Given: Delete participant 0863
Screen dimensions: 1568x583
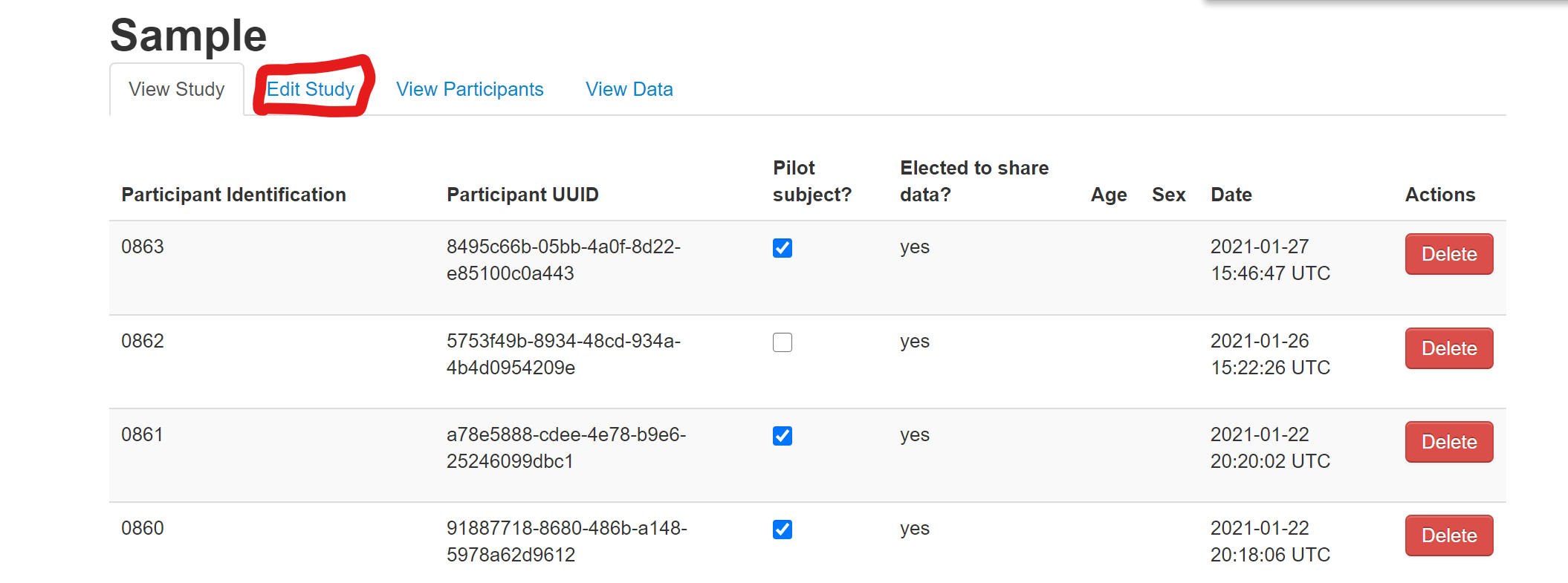Looking at the screenshot, I should pyautogui.click(x=1448, y=254).
